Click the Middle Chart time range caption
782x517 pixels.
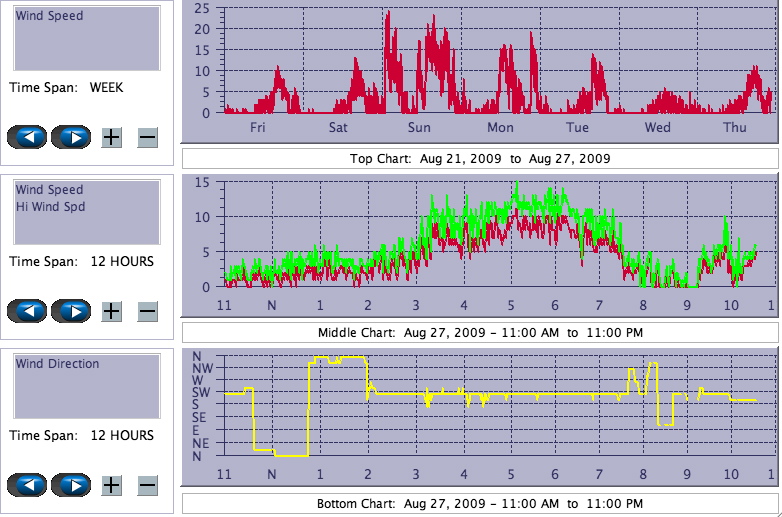click(x=479, y=332)
